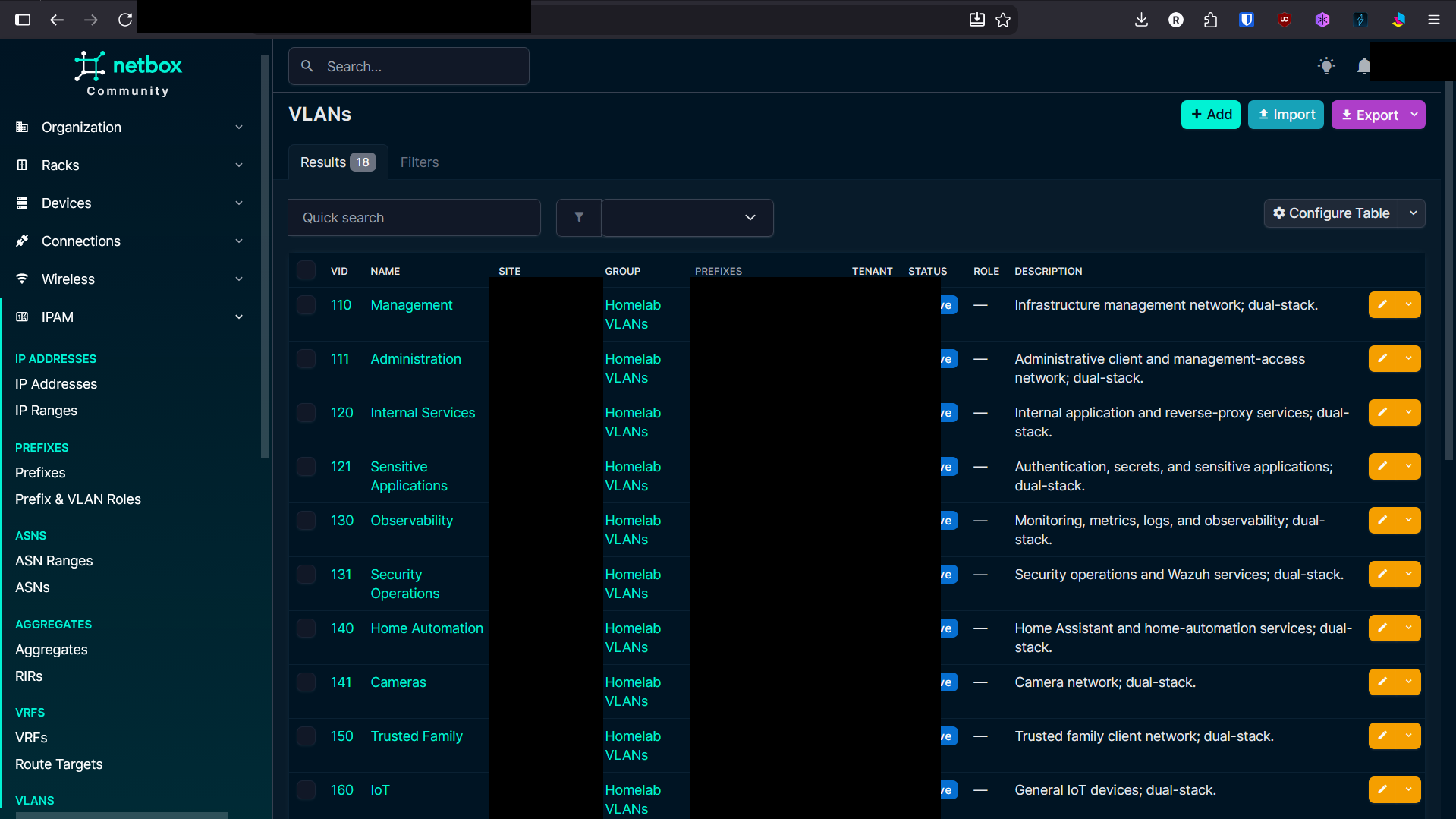The image size is (1456, 819).
Task: Edit the Sensitive Applications VLAN pencil icon
Action: click(1382, 467)
